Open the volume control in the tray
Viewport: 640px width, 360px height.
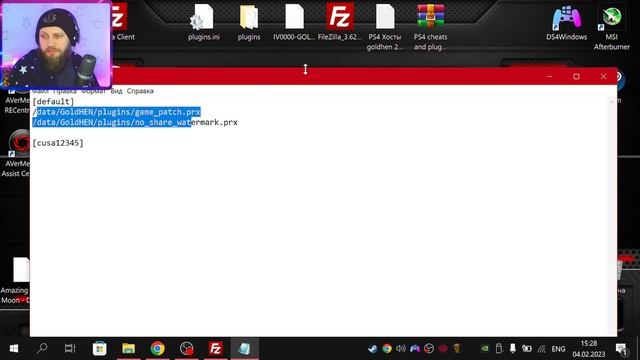401,349
